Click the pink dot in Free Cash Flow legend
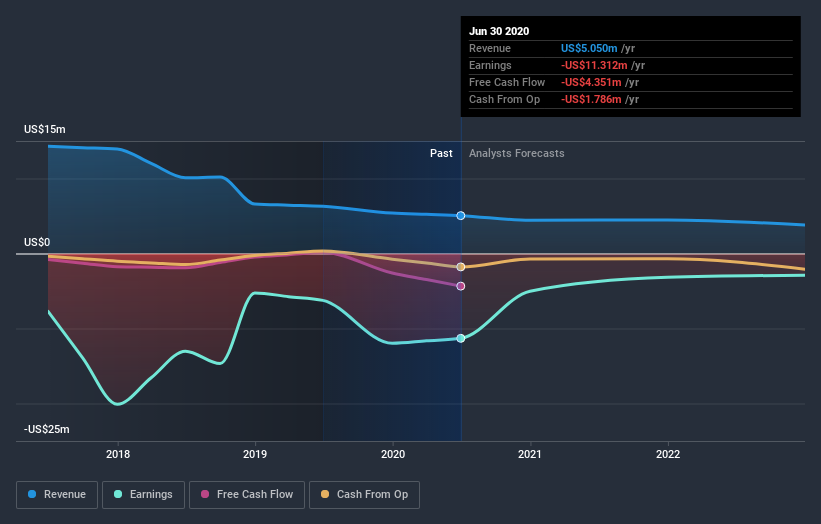The width and height of the screenshot is (821, 524). click(205, 494)
